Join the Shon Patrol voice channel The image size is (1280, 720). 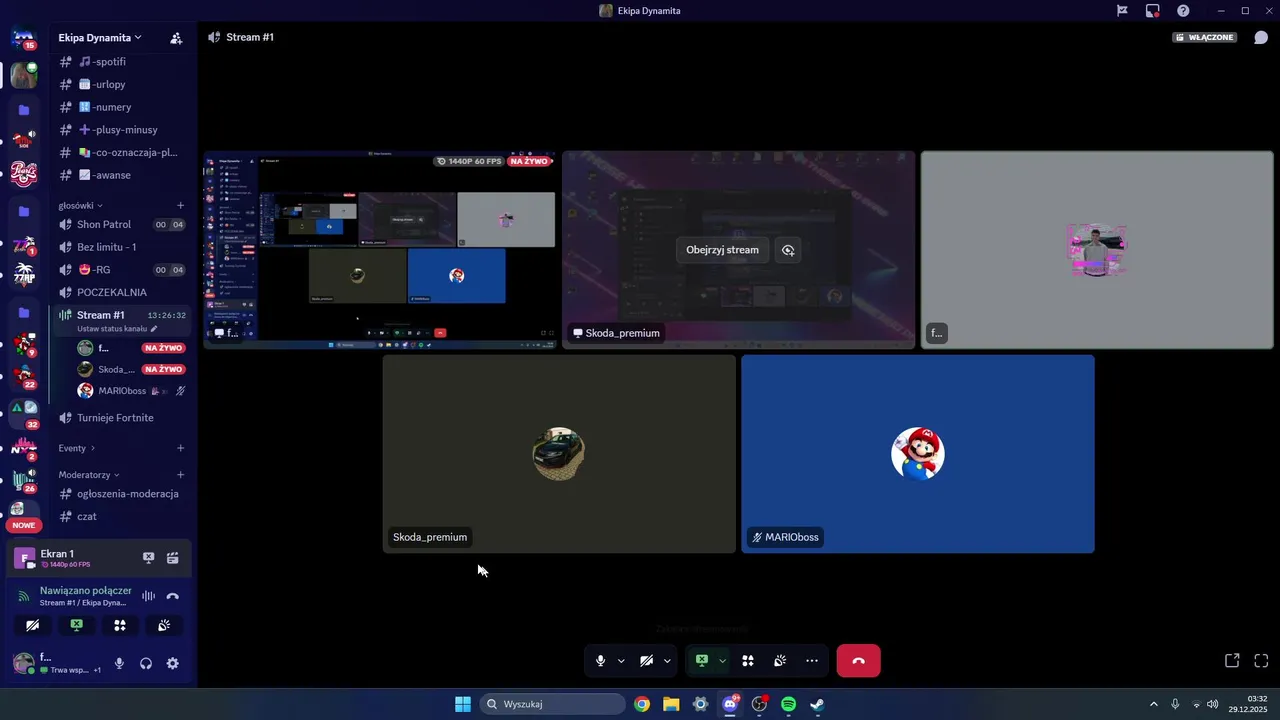(x=119, y=225)
